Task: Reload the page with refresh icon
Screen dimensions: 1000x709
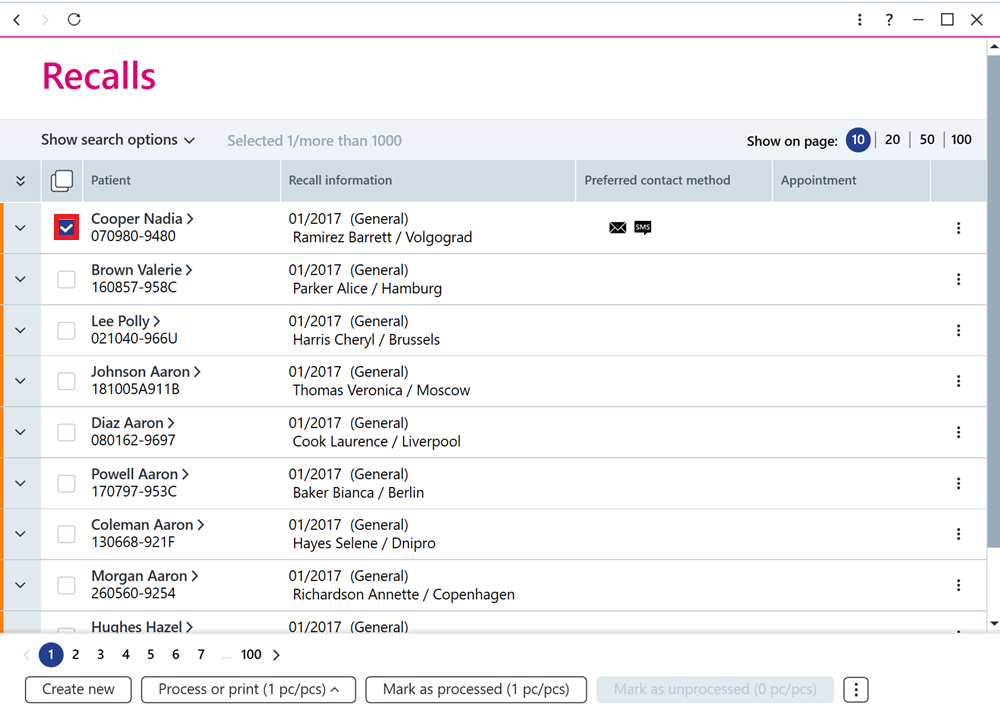Action: click(x=74, y=20)
